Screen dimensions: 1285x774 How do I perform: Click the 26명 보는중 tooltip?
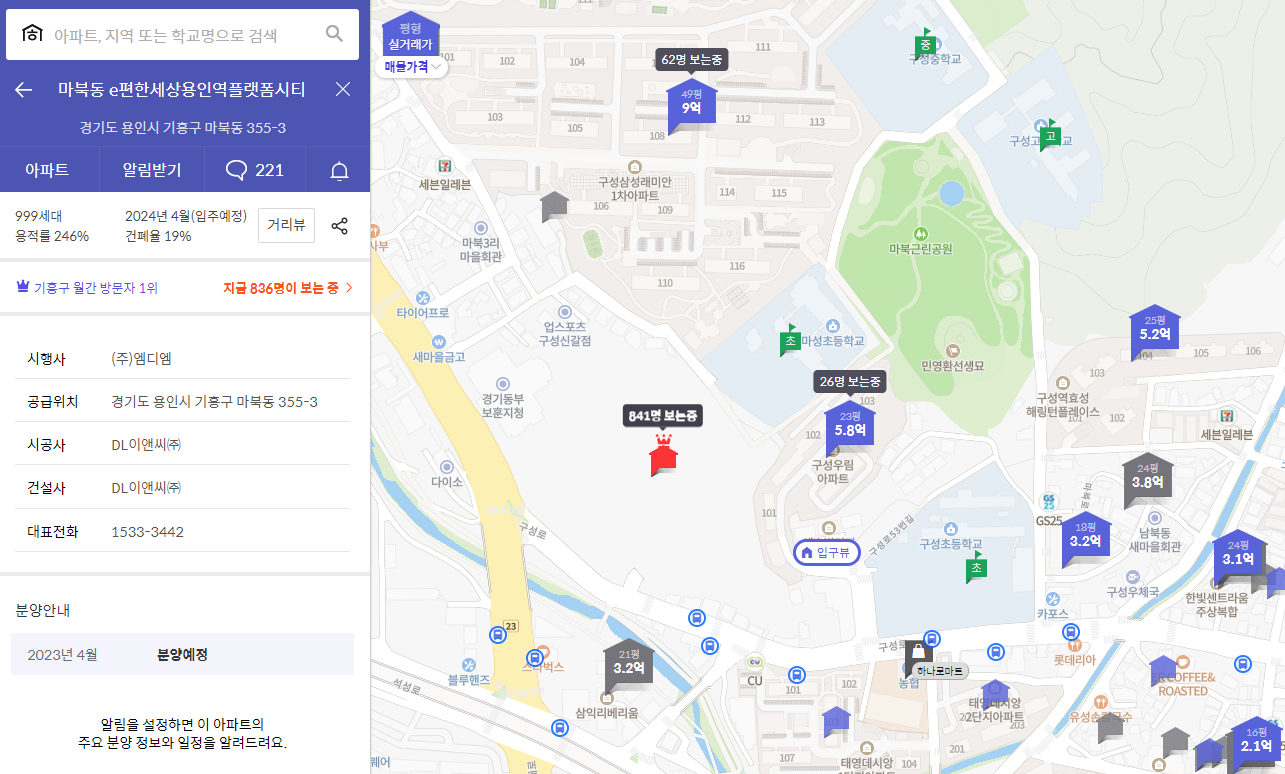coord(849,381)
